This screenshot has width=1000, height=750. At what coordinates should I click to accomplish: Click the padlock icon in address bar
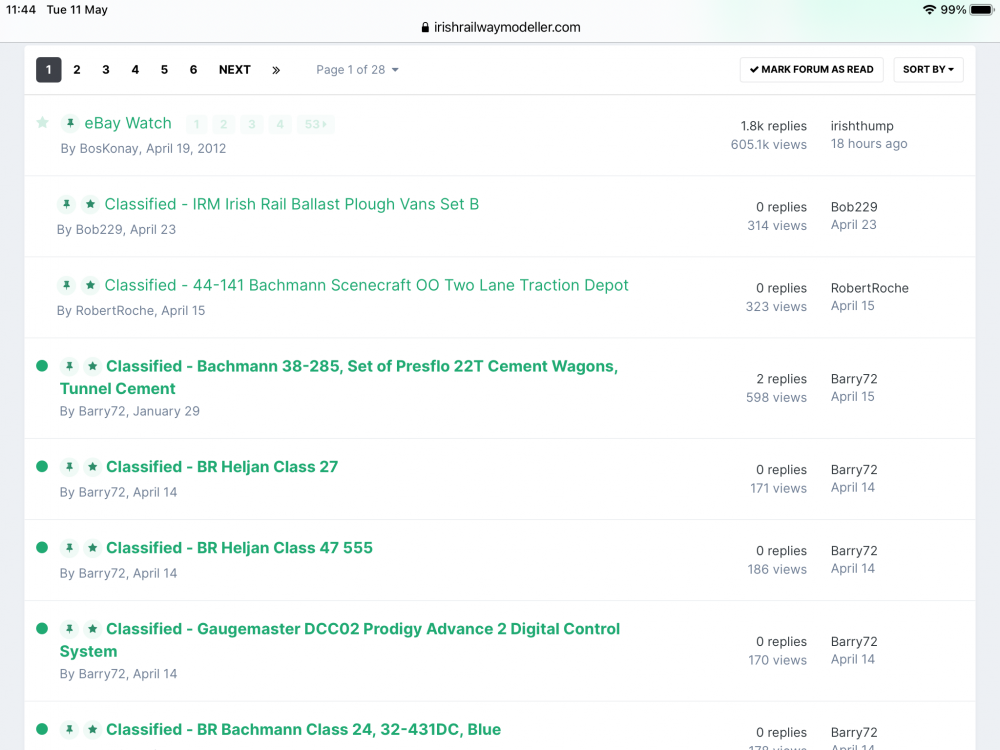point(426,28)
